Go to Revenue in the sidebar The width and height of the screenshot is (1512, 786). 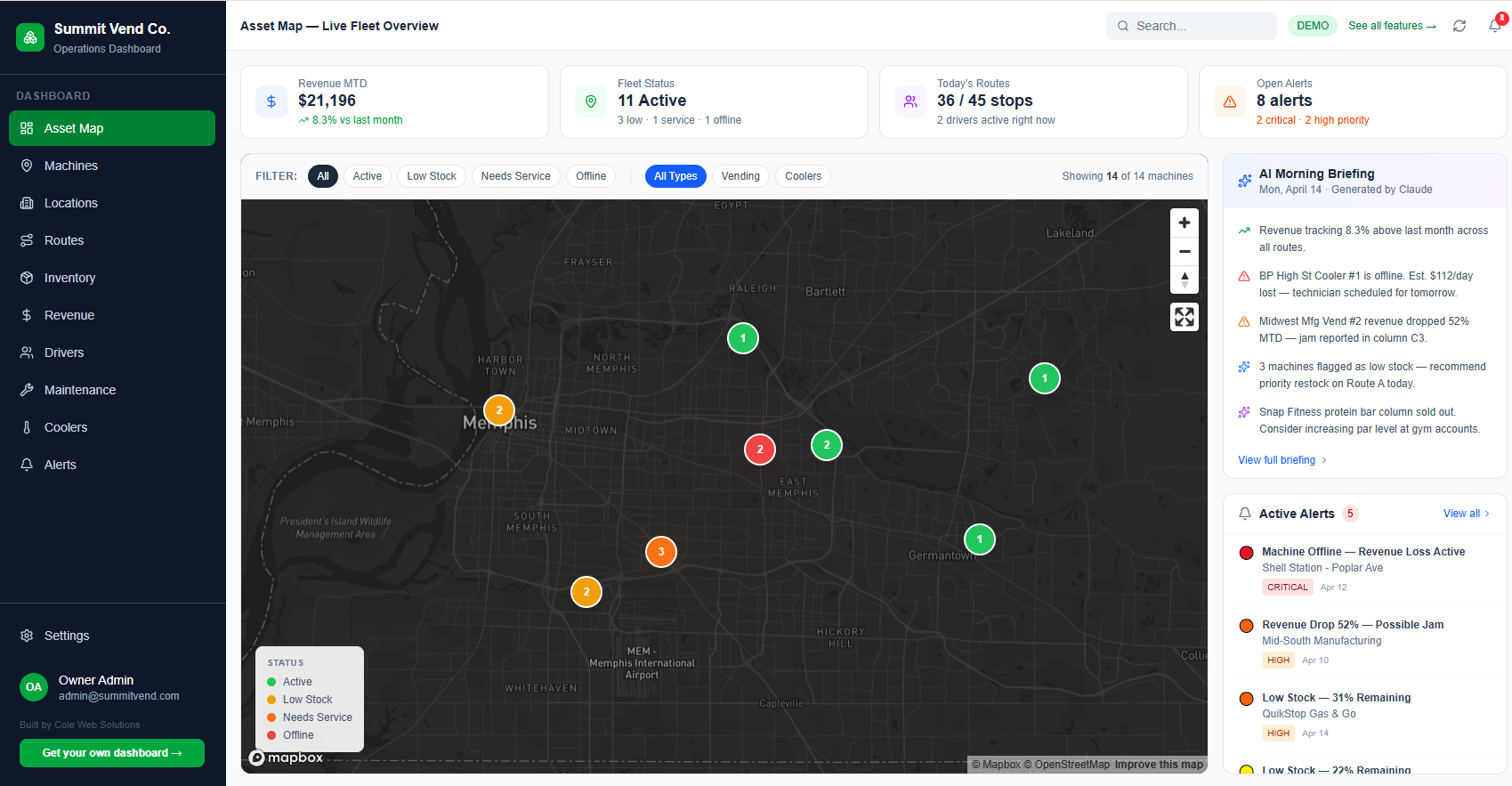112,315
